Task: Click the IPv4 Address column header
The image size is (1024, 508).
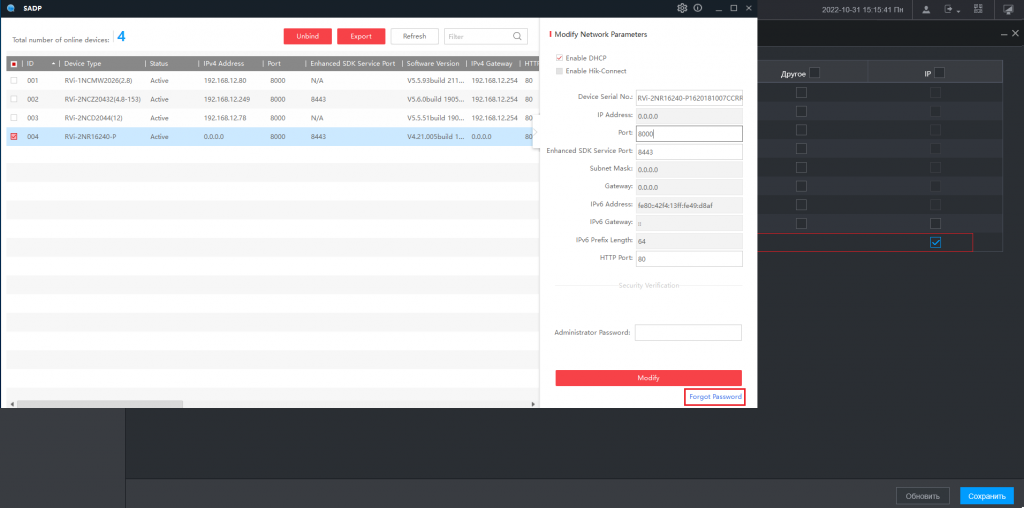Action: (x=224, y=63)
